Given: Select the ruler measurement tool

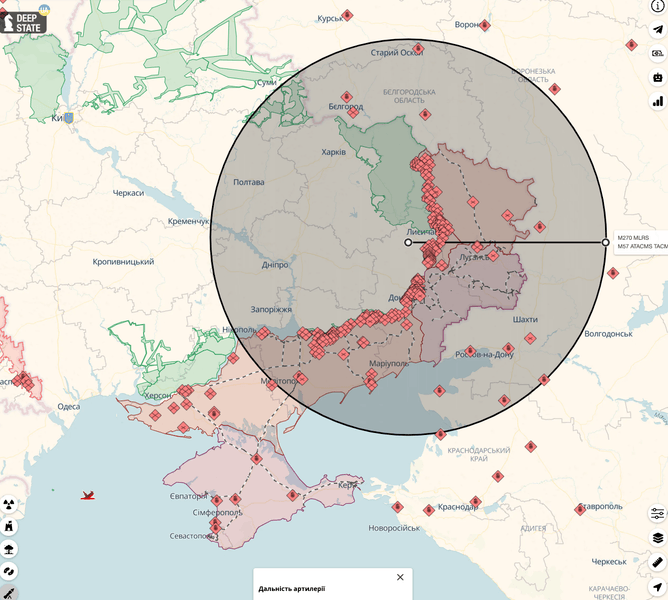Looking at the screenshot, I should pyautogui.click(x=657, y=562).
